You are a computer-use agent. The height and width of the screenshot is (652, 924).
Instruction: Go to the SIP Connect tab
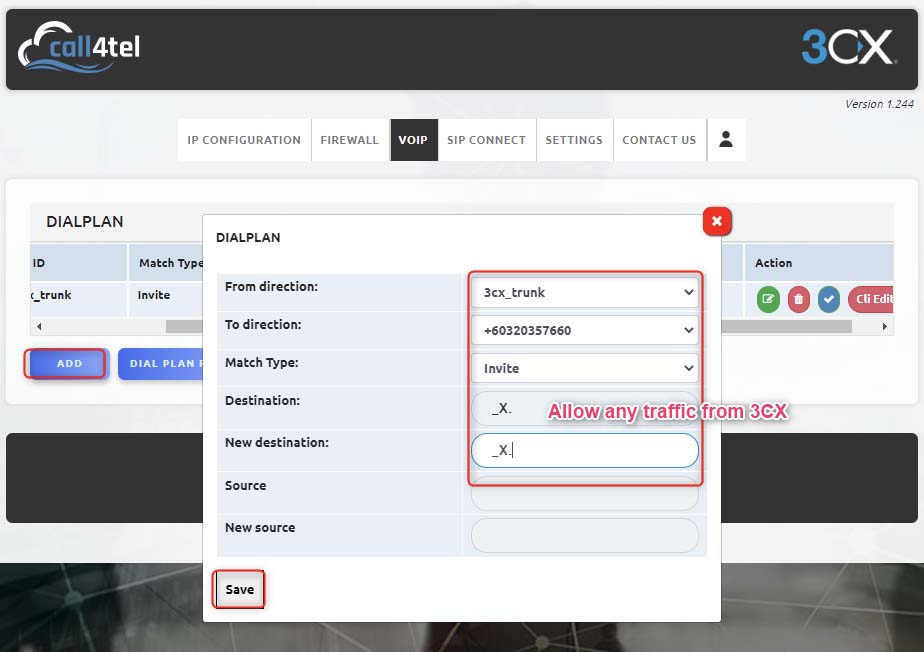tap(486, 140)
